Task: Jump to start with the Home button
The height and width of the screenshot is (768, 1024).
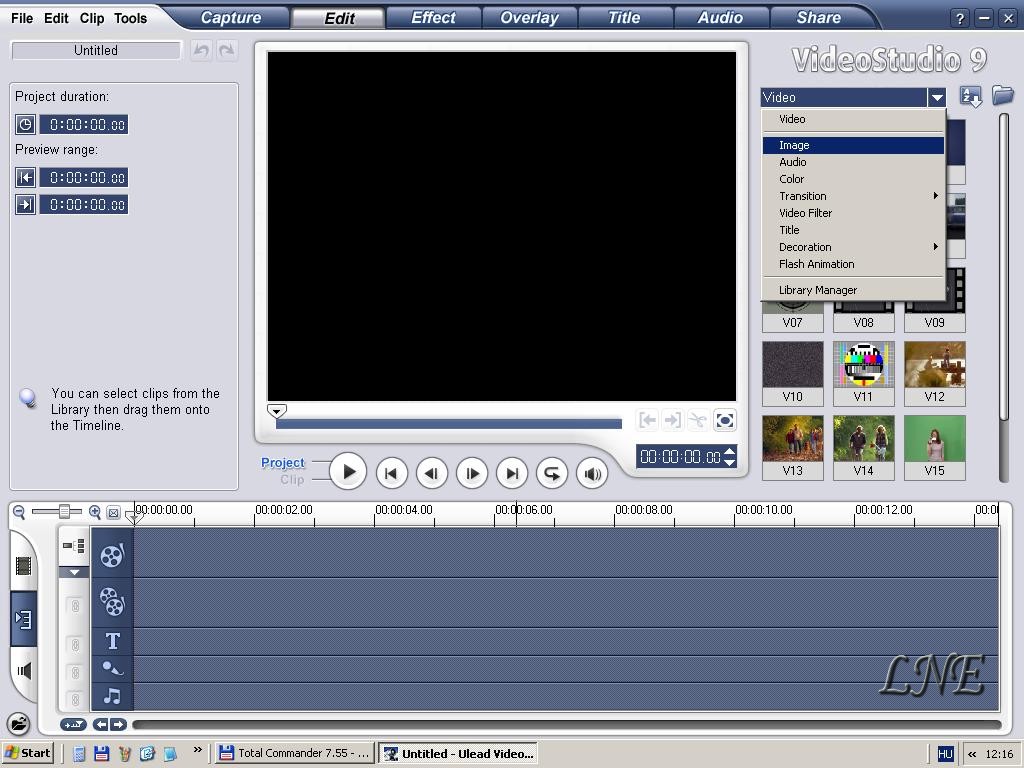Action: [x=391, y=473]
